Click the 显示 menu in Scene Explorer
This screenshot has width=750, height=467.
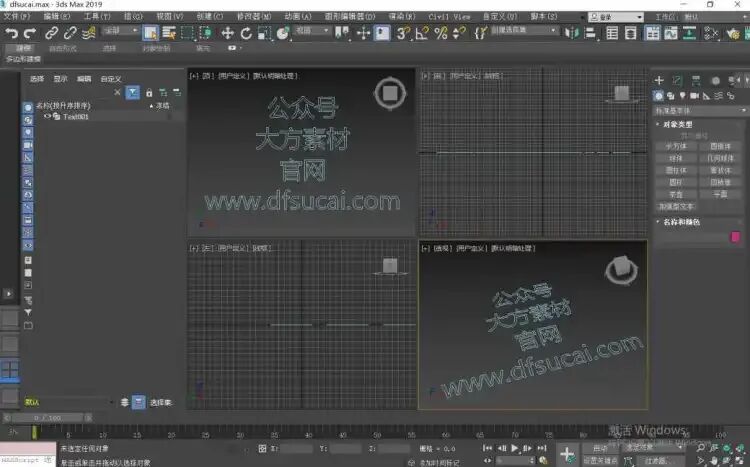click(60, 79)
